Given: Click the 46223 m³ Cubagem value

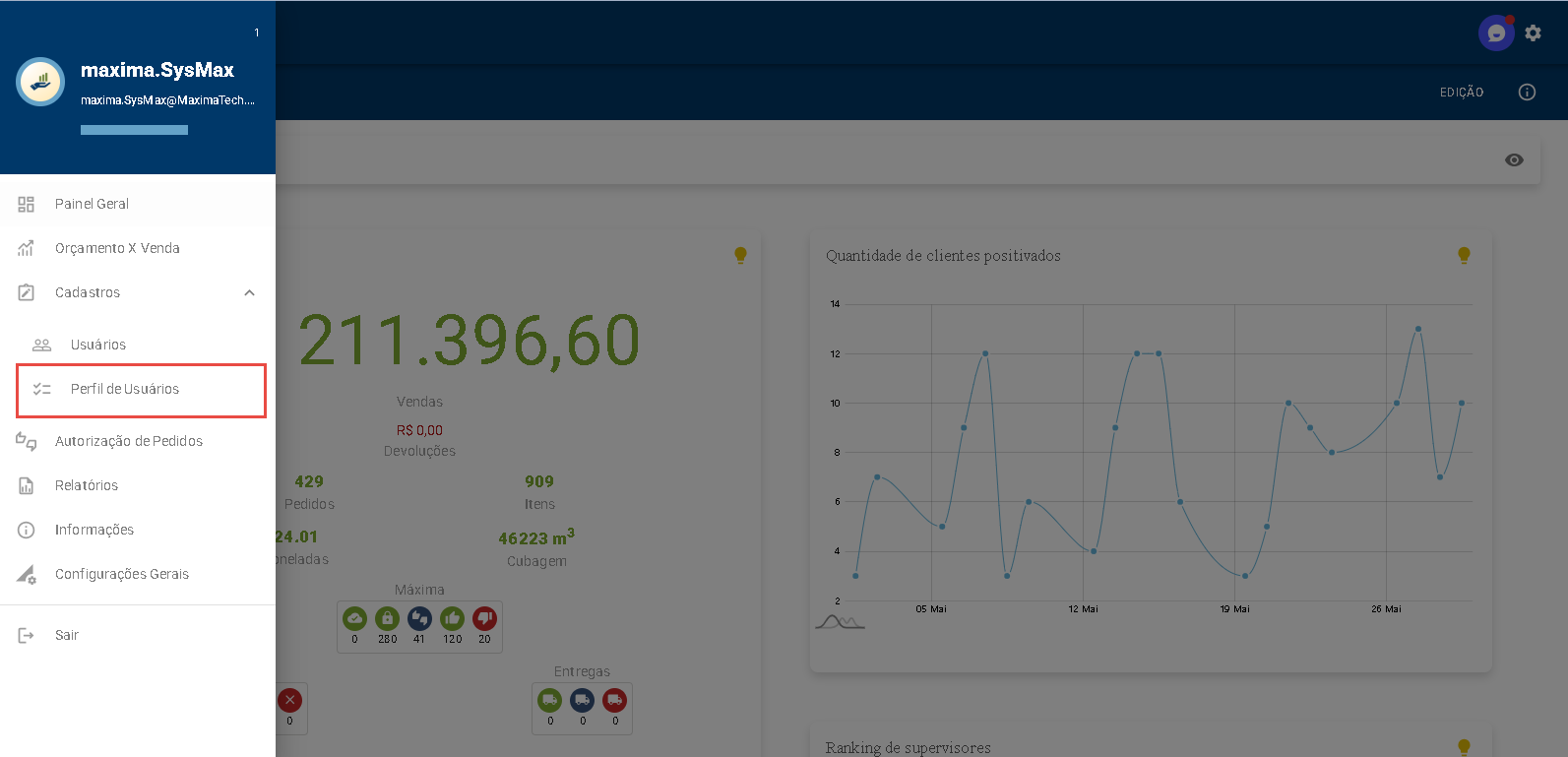Looking at the screenshot, I should (536, 537).
